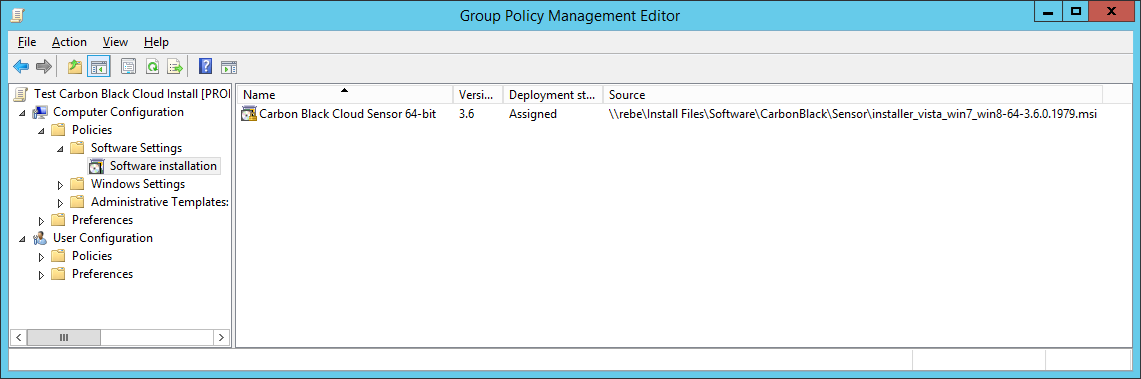Open the Action menu

[69, 42]
